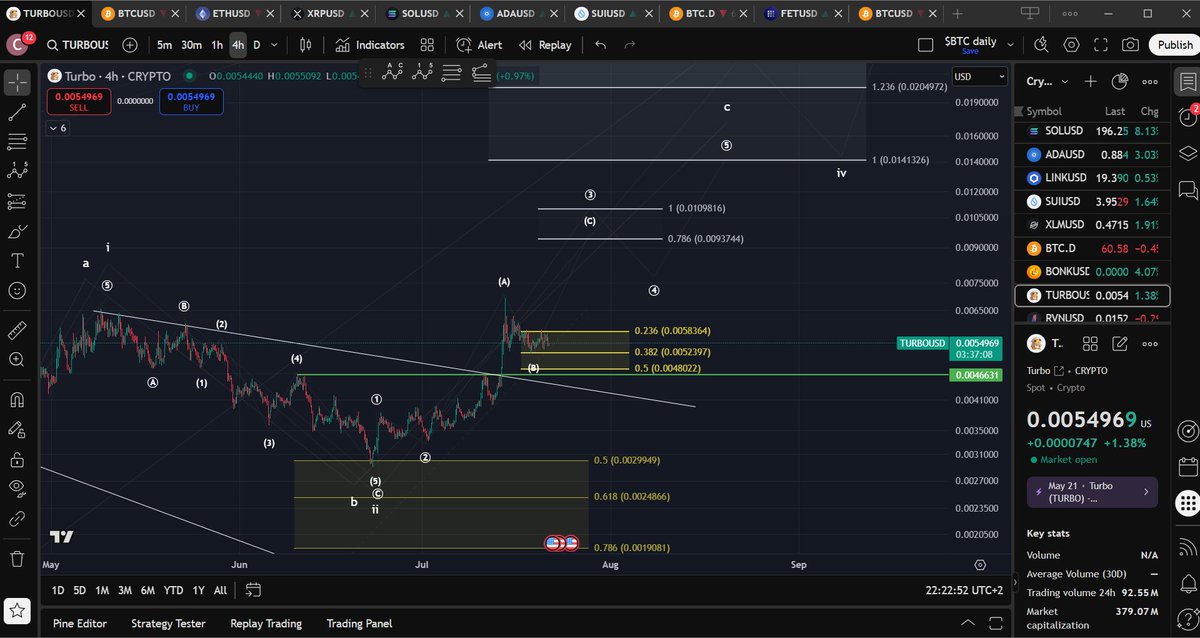Viewport: 1200px width, 638px height.
Task: Open the emoji icons tool
Action: pyautogui.click(x=17, y=290)
